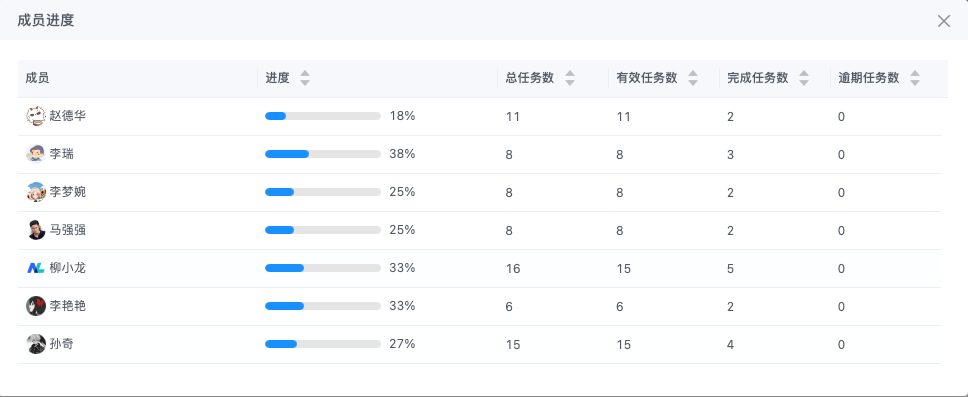Click 柳小龙's total task count 16
Screen dimensions: 968x397
click(x=513, y=269)
